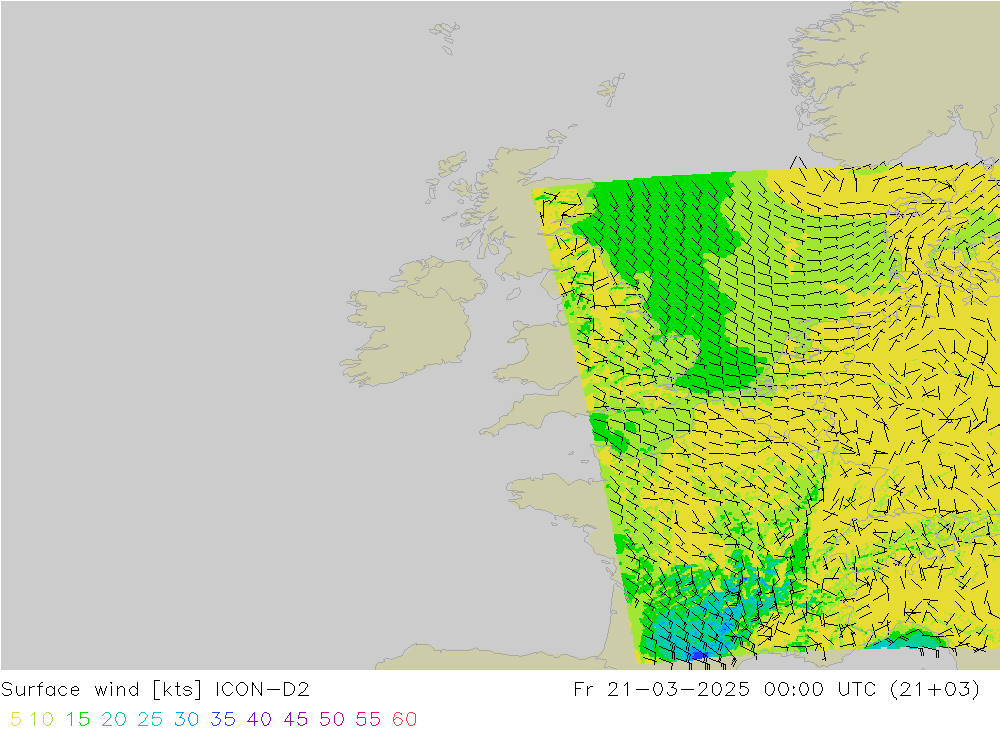Click the blue 35 knots legend value
This screenshot has height=733, width=1000.
[222, 719]
